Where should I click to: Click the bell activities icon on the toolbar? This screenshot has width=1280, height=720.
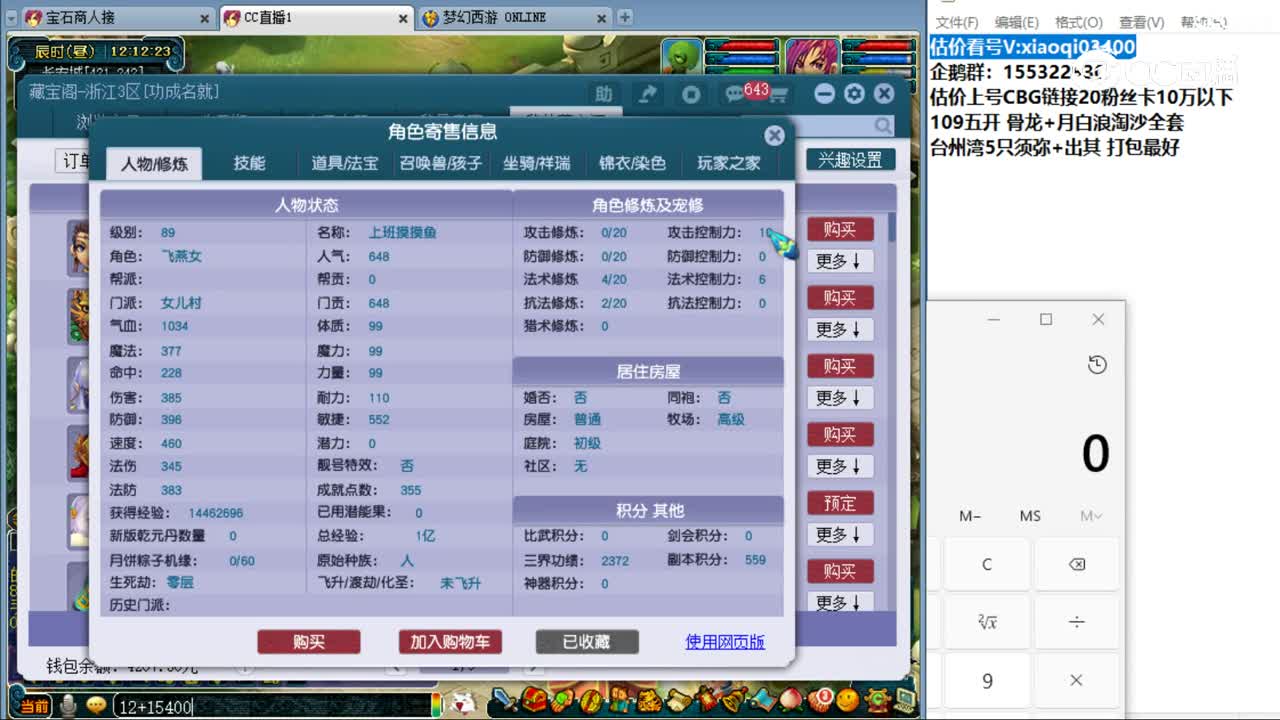click(731, 700)
